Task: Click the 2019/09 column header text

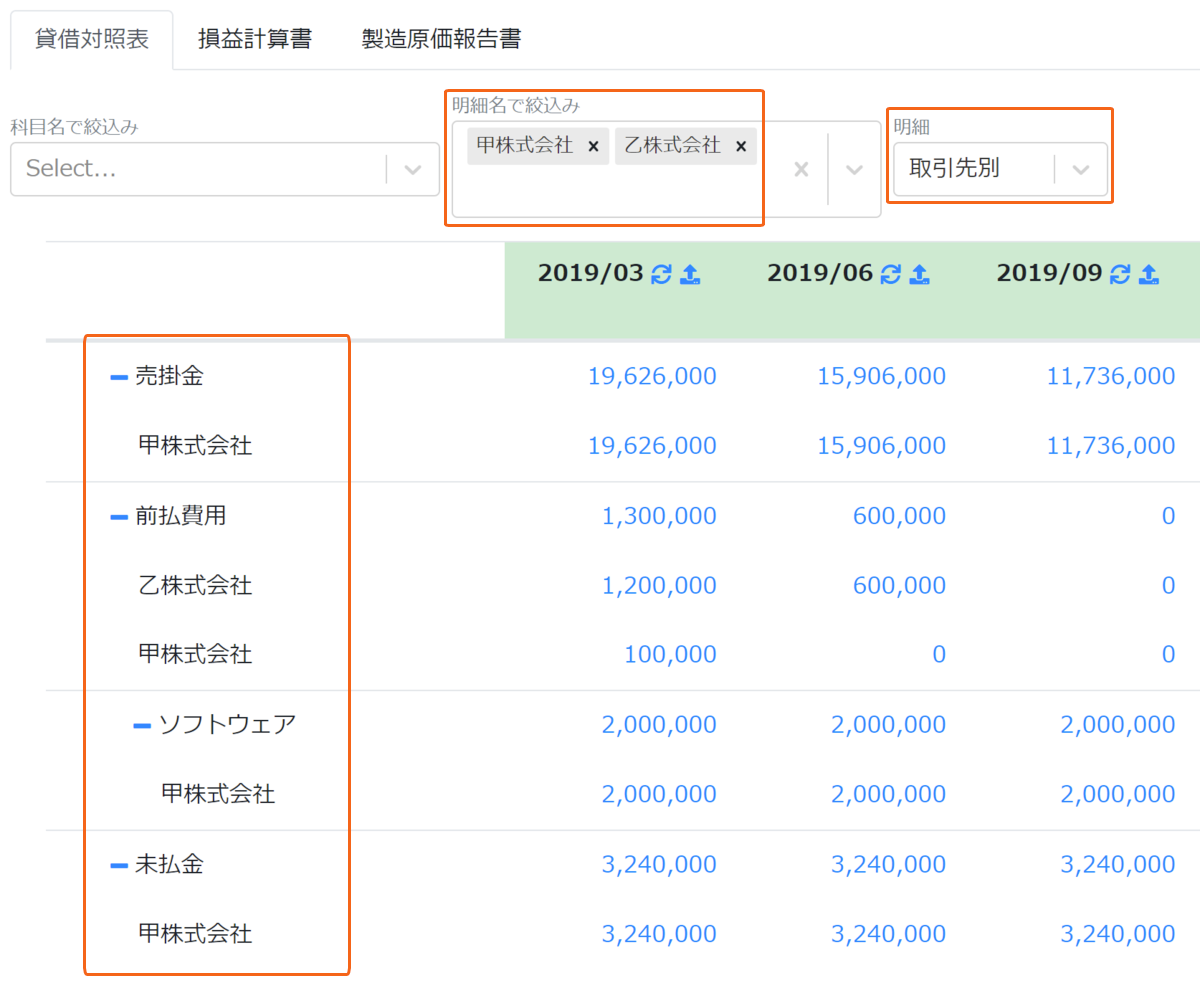Action: tap(1050, 274)
